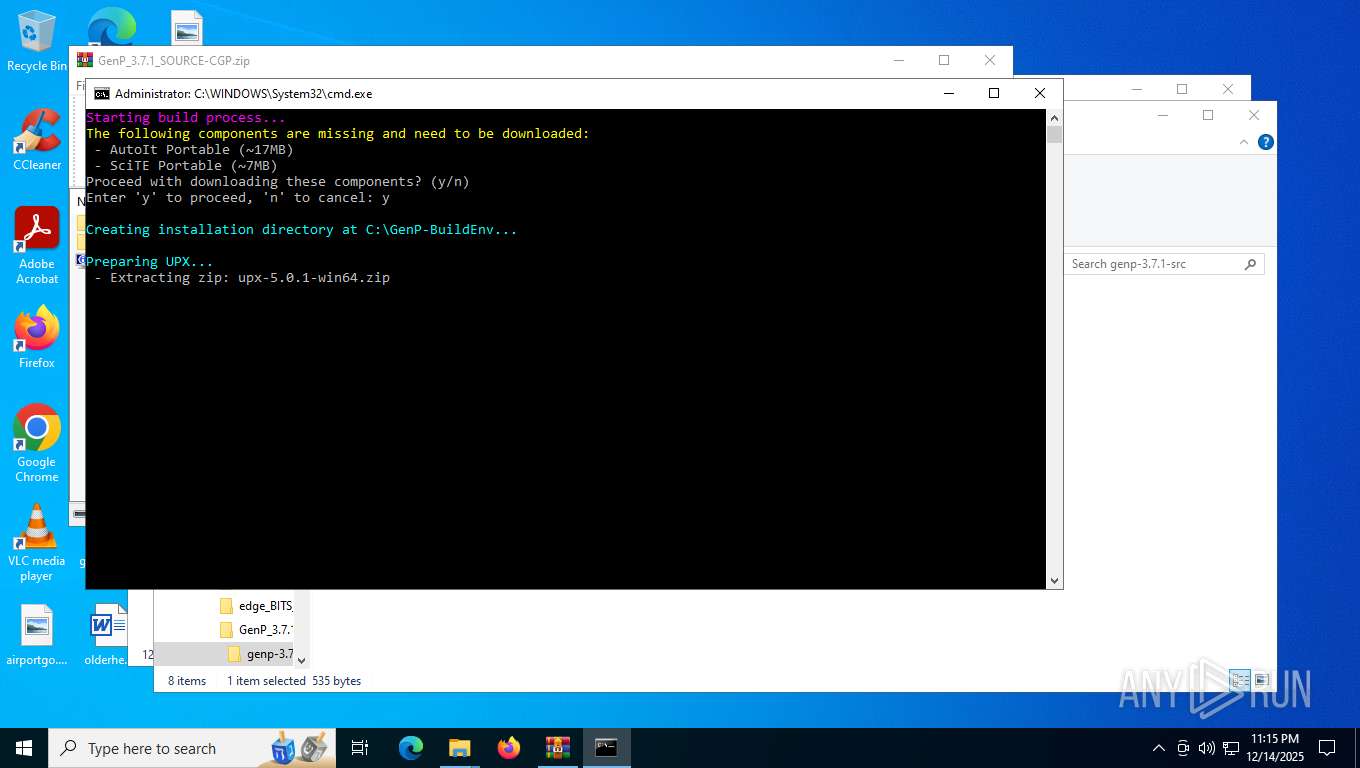Close the Explorer window with Help icon

coord(1254,115)
